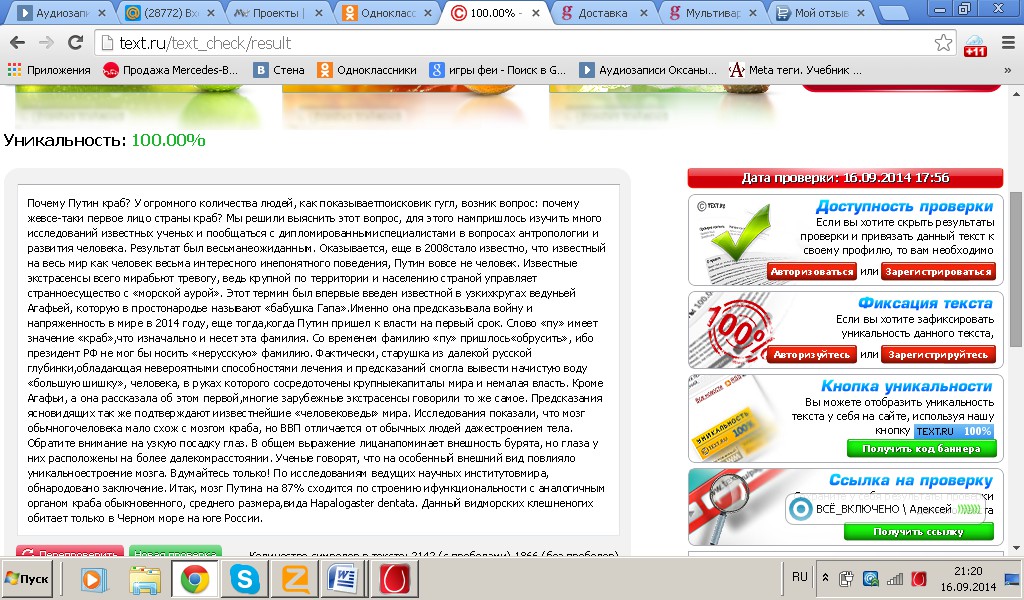Image resolution: width=1024 pixels, height=600 pixels.
Task: Click the Новая проверка green button
Action: tap(175, 552)
